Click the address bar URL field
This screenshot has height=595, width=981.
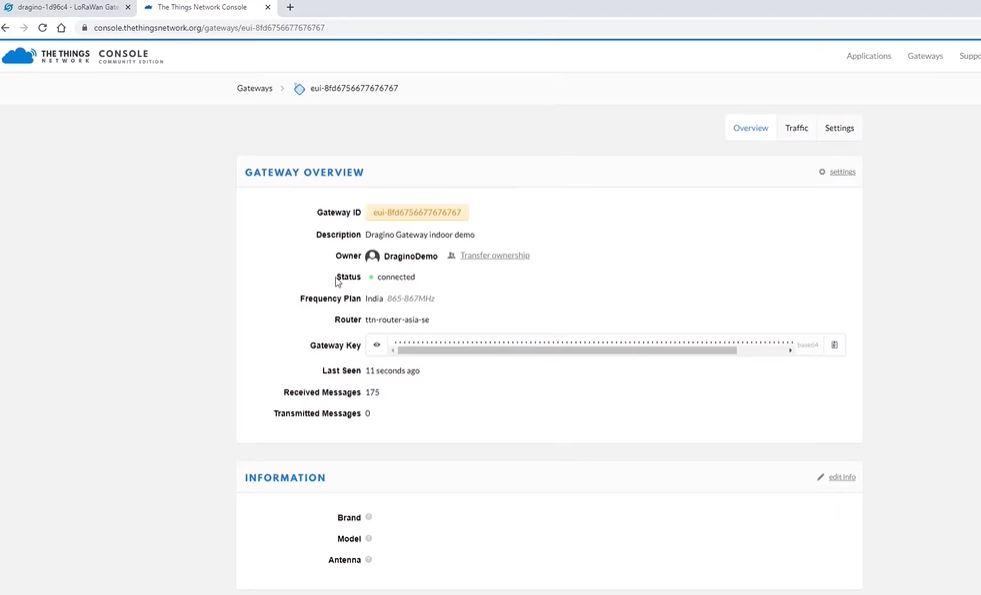tap(209, 28)
